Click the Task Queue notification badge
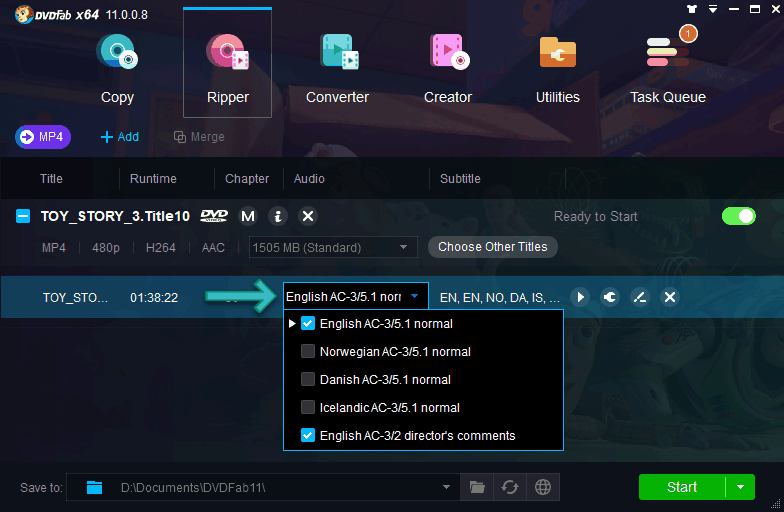This screenshot has width=784, height=512. [688, 34]
